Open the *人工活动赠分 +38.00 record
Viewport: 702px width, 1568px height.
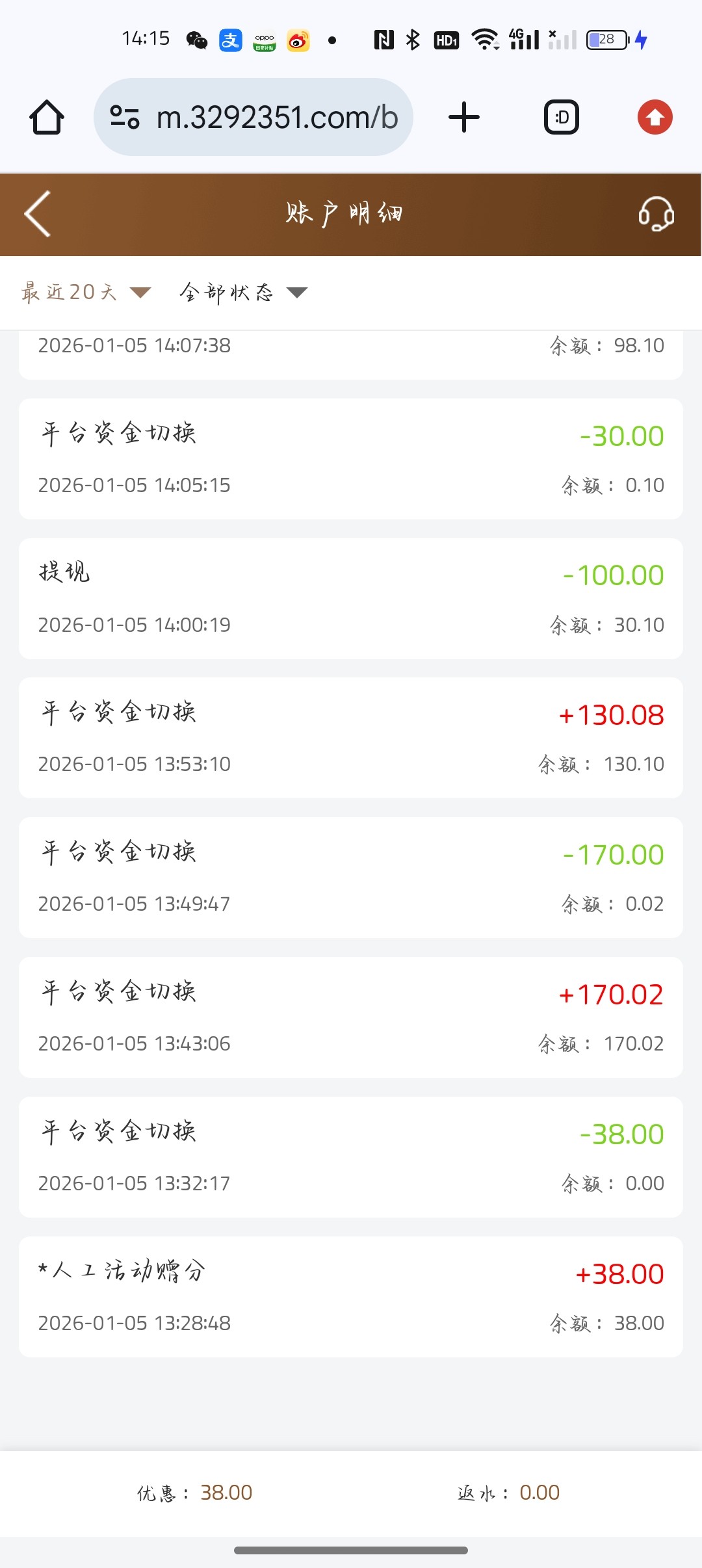click(x=351, y=1297)
